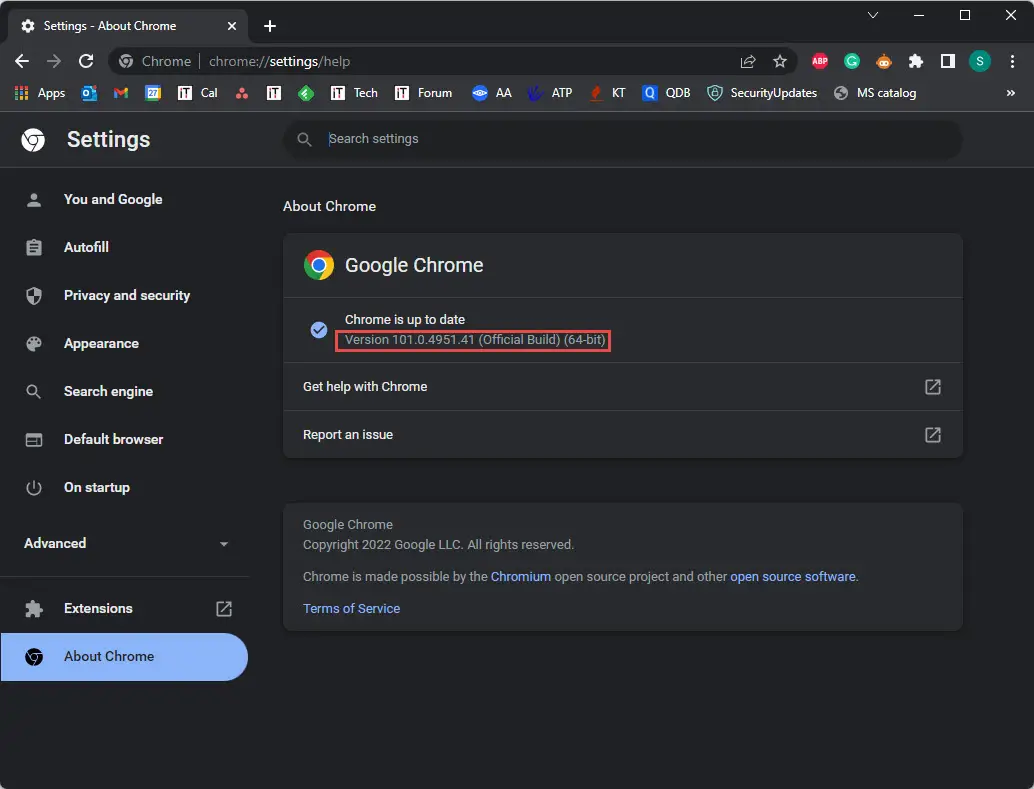Open Appearance settings
This screenshot has width=1034, height=789.
[101, 344]
